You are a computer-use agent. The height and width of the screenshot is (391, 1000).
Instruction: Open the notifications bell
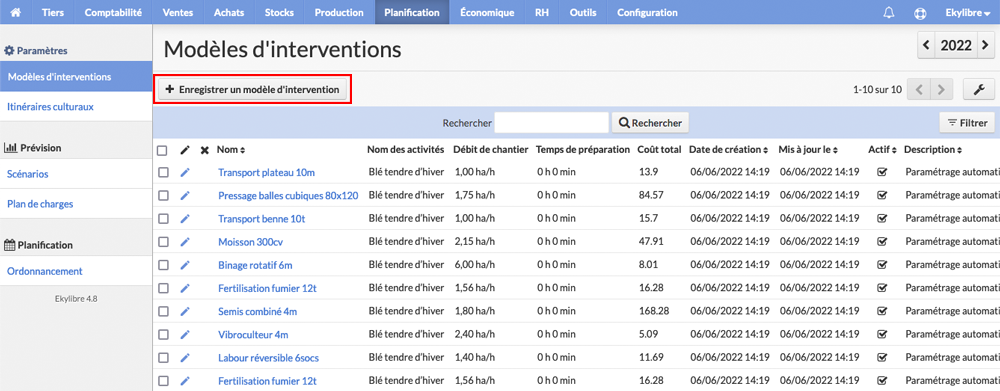888,12
